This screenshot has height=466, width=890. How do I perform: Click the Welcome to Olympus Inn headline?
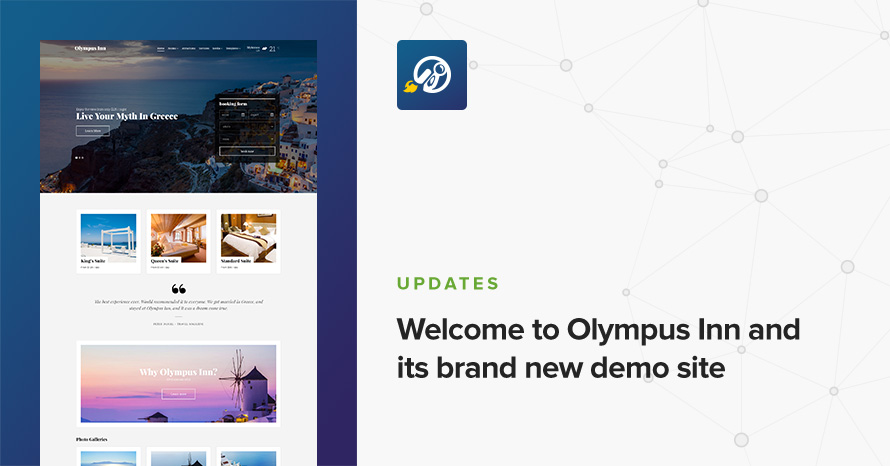coord(598,348)
